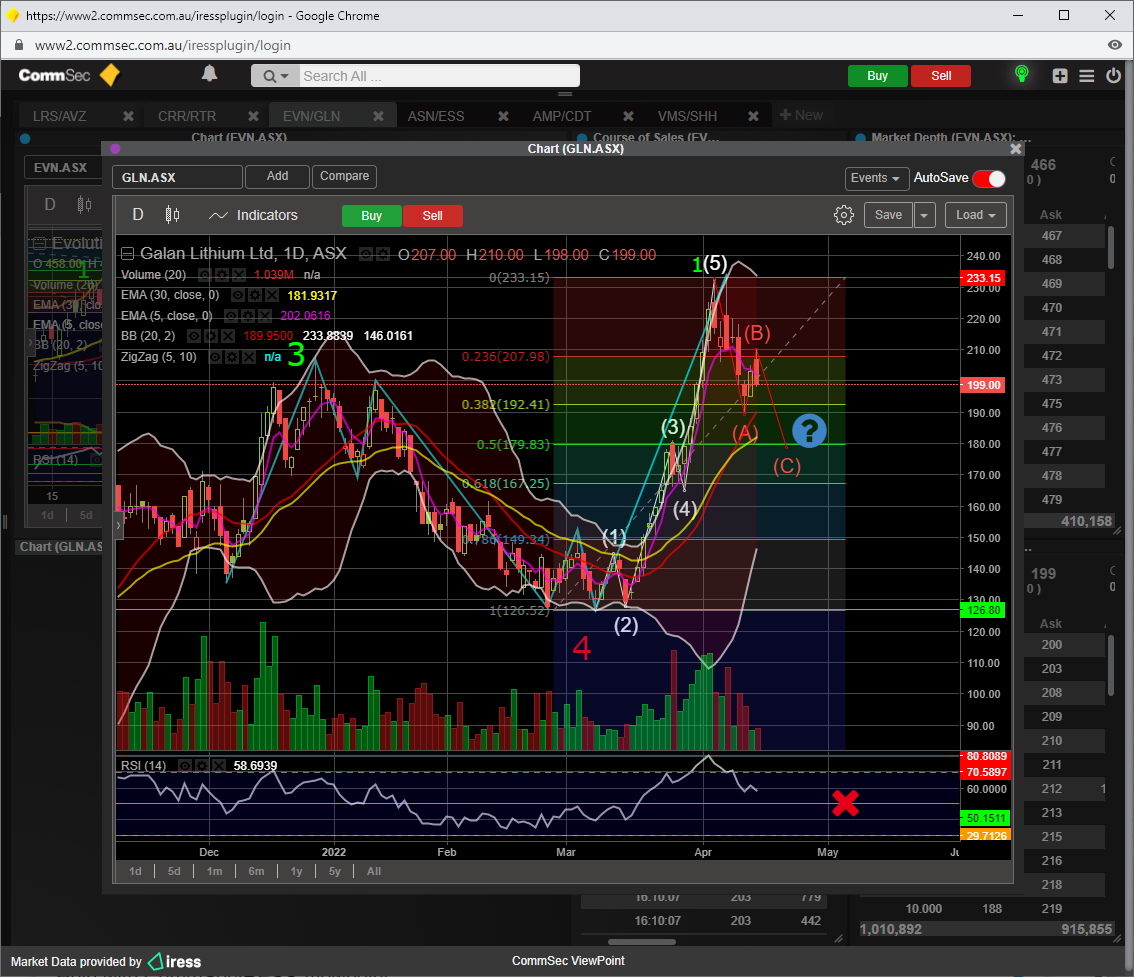Open settings gear for Volume (20) indicator
The width and height of the screenshot is (1134, 977).
pyautogui.click(x=223, y=275)
